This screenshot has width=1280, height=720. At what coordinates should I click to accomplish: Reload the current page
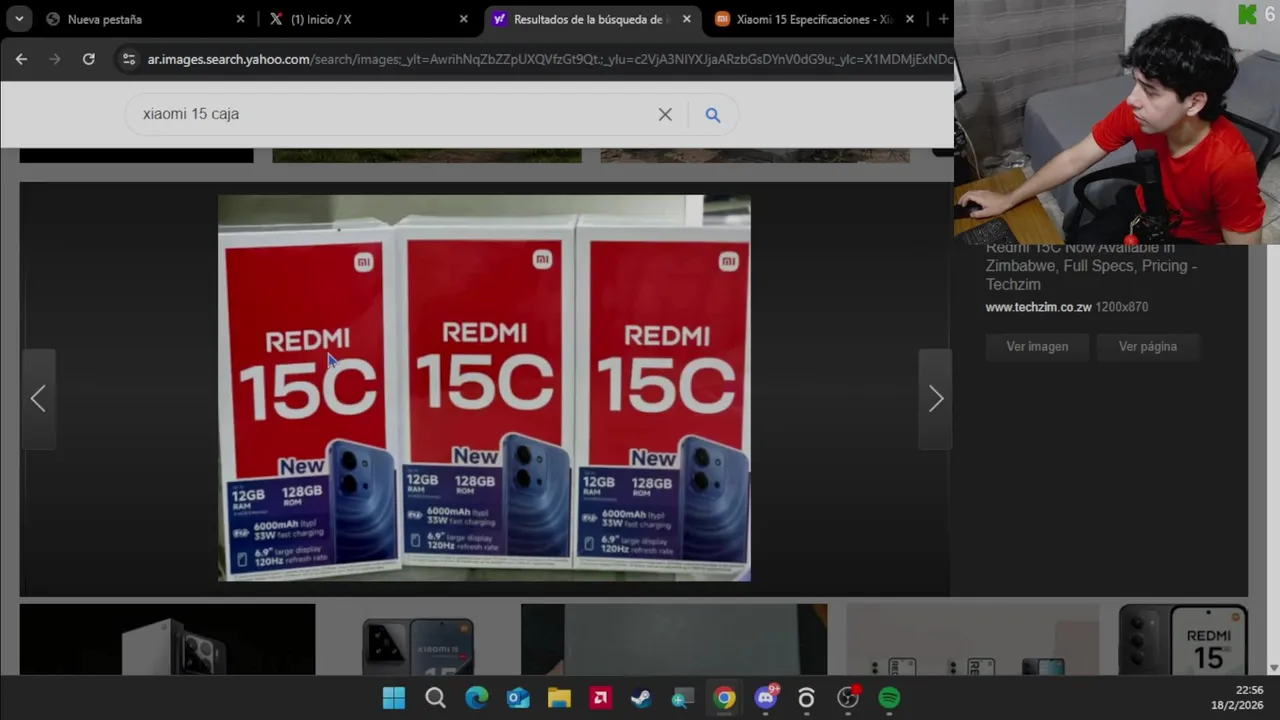[88, 59]
